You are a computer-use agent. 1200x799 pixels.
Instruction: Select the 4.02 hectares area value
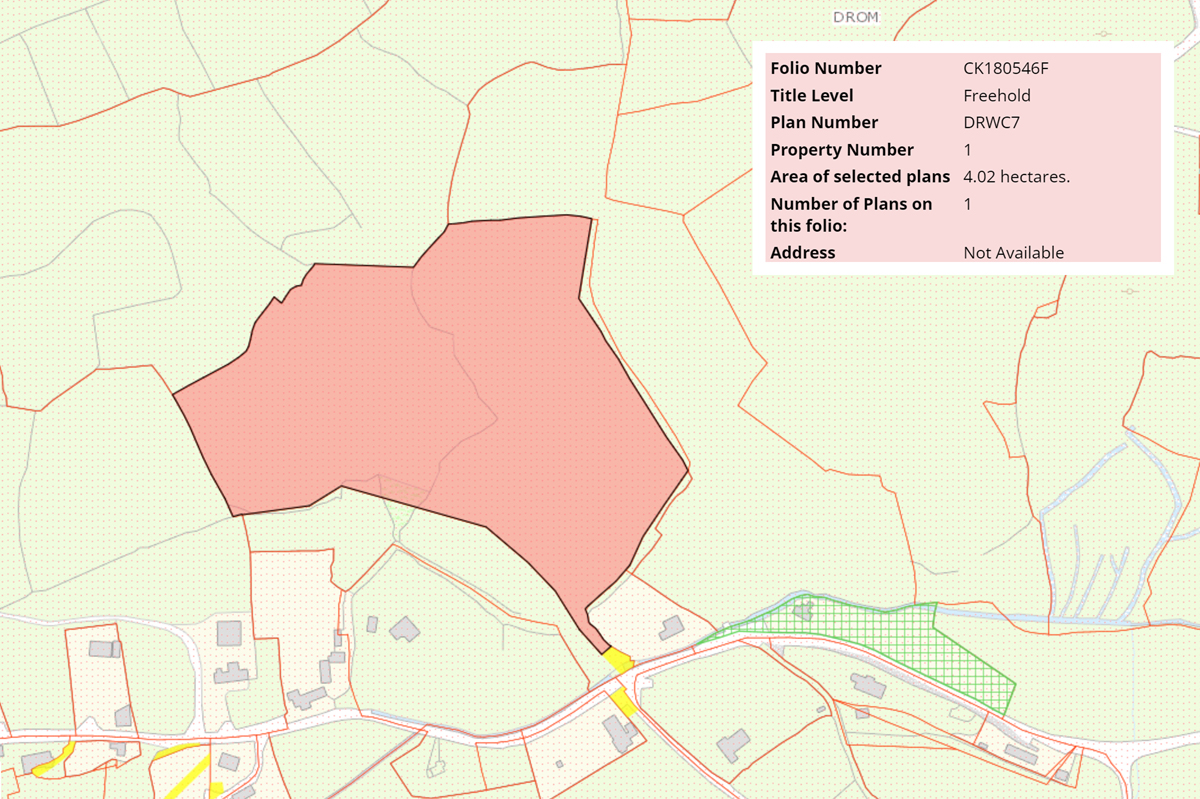pos(1016,177)
